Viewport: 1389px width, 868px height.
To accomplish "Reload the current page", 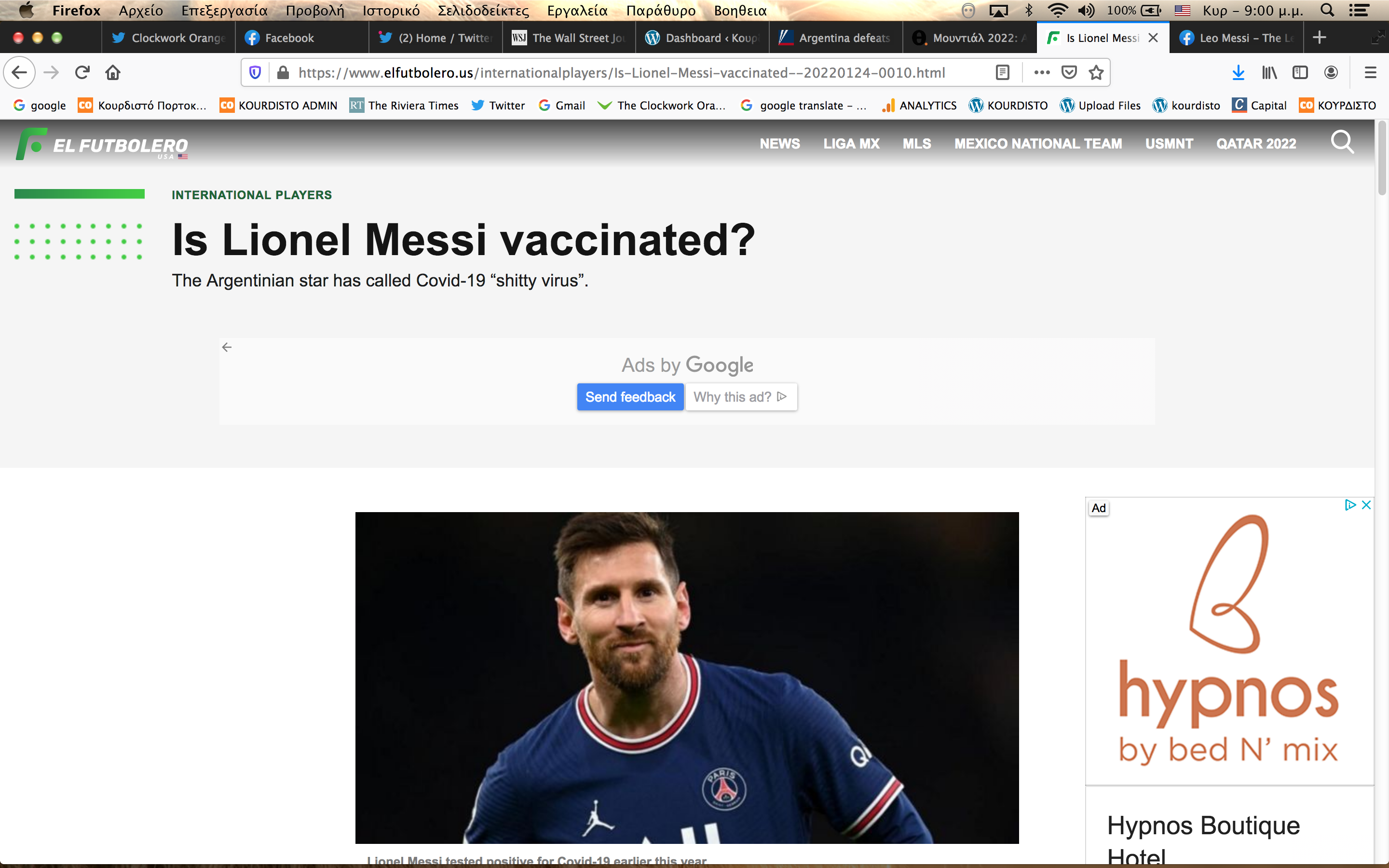I will pyautogui.click(x=82, y=72).
